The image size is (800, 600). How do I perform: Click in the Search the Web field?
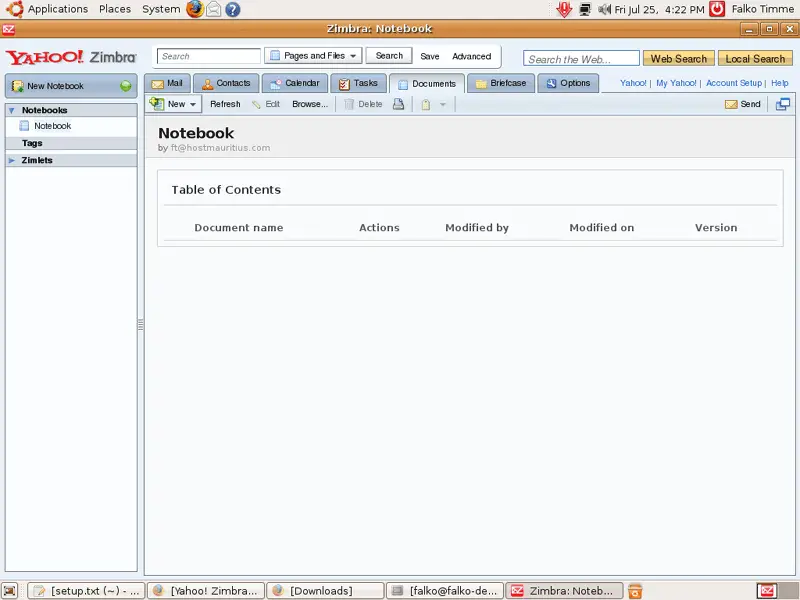[x=581, y=59]
